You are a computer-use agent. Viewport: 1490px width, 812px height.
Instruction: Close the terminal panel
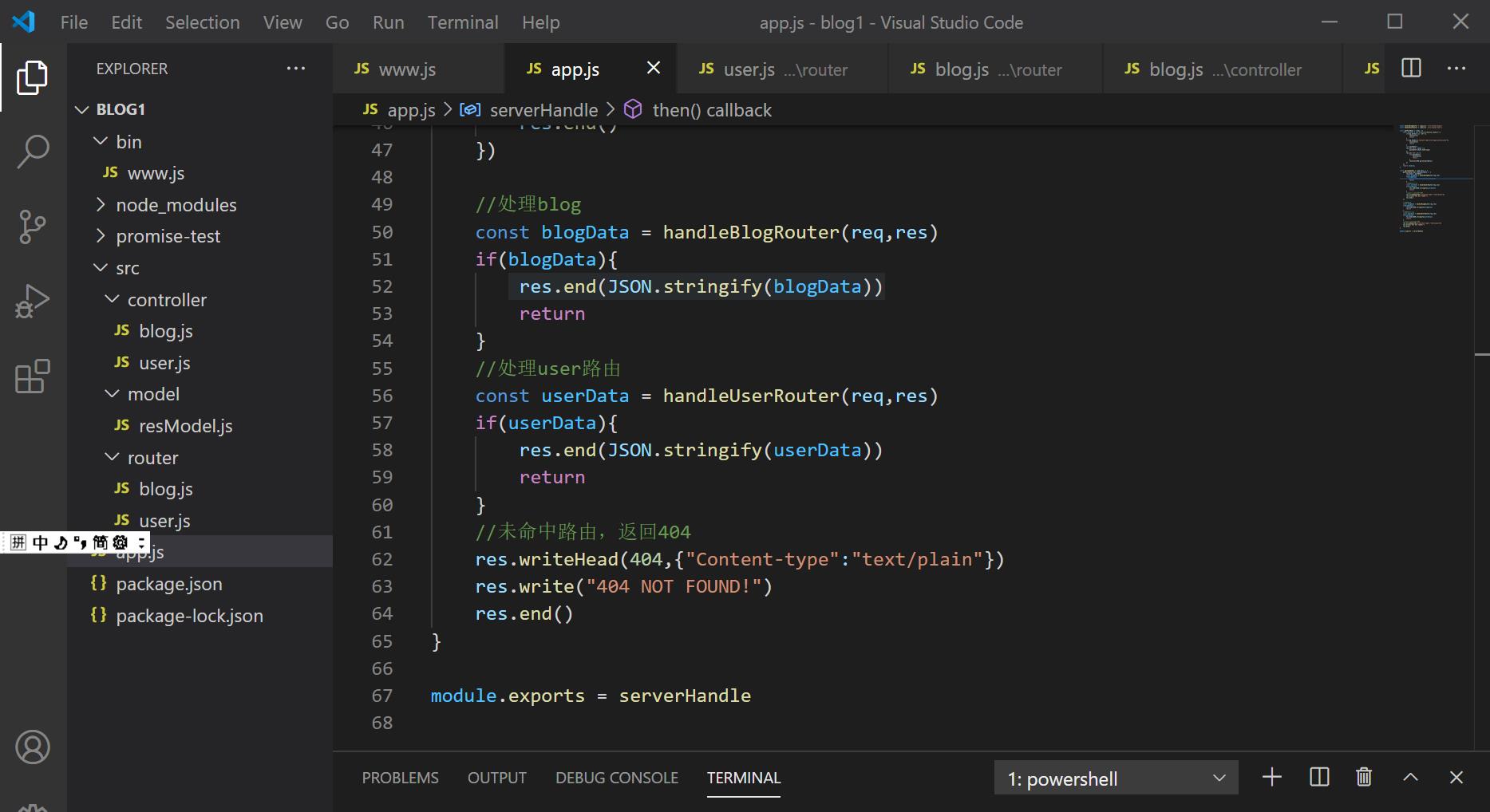(x=1456, y=777)
